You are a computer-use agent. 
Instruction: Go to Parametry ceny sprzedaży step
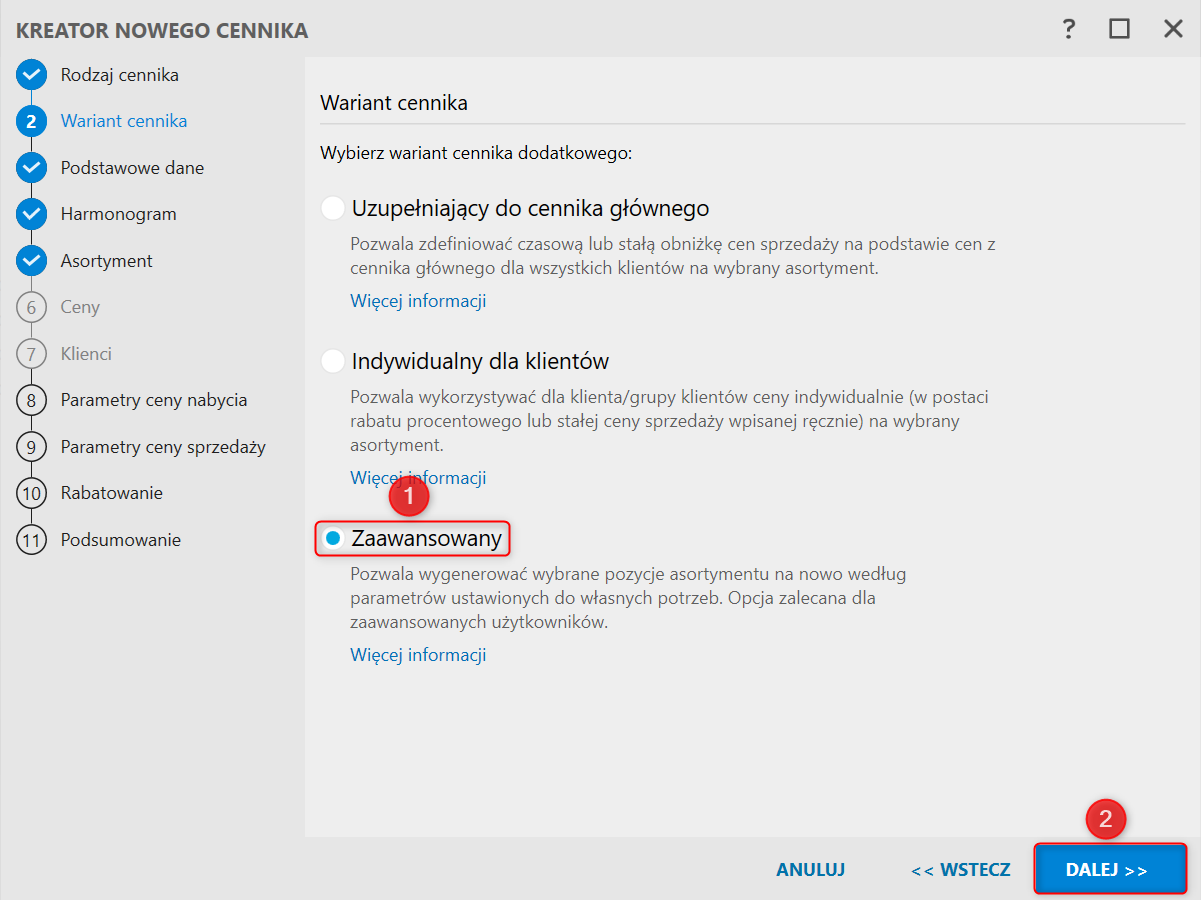(x=163, y=447)
